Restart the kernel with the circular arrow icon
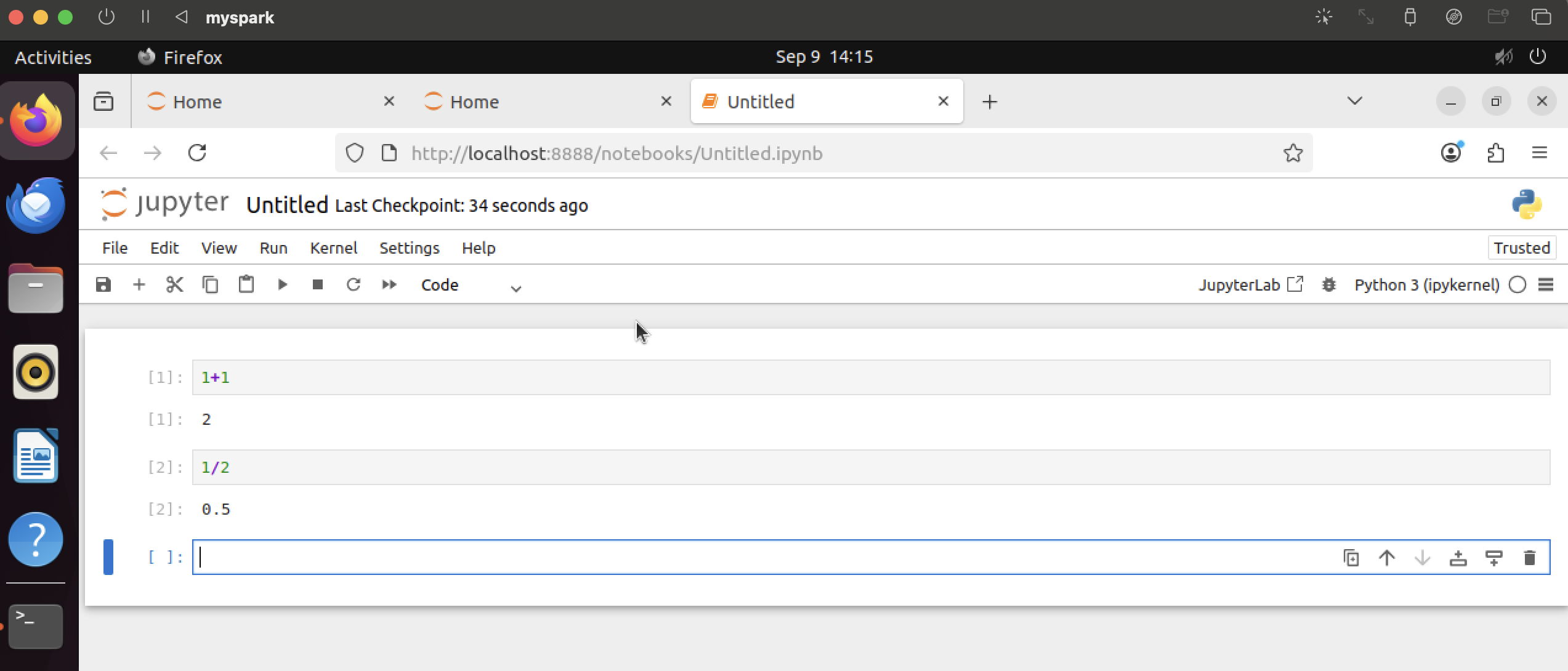Viewport: 1568px width, 671px height. (354, 284)
